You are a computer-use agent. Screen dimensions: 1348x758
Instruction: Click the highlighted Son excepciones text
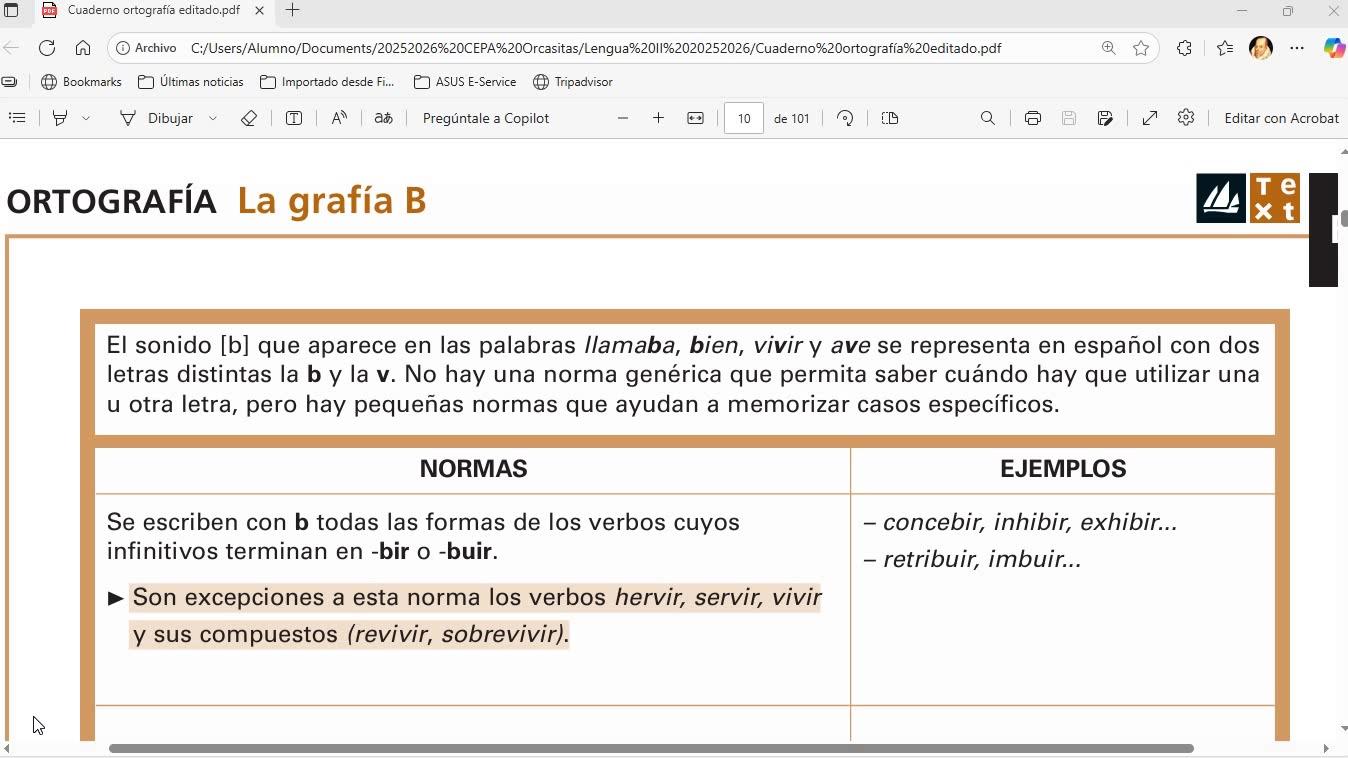pyautogui.click(x=476, y=616)
